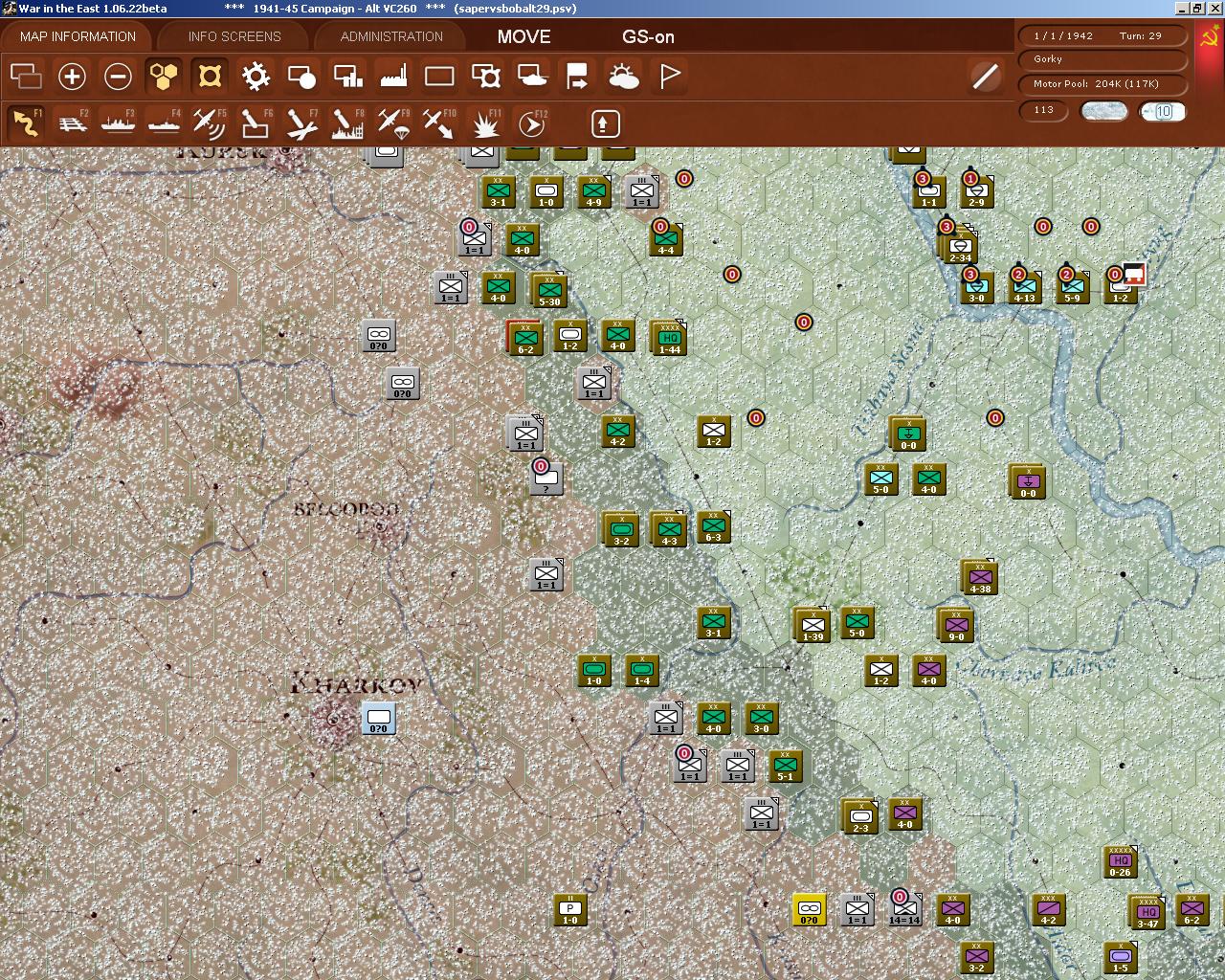The height and width of the screenshot is (980, 1225).
Task: Open the INFO SCREENS tab
Action: coord(234,36)
